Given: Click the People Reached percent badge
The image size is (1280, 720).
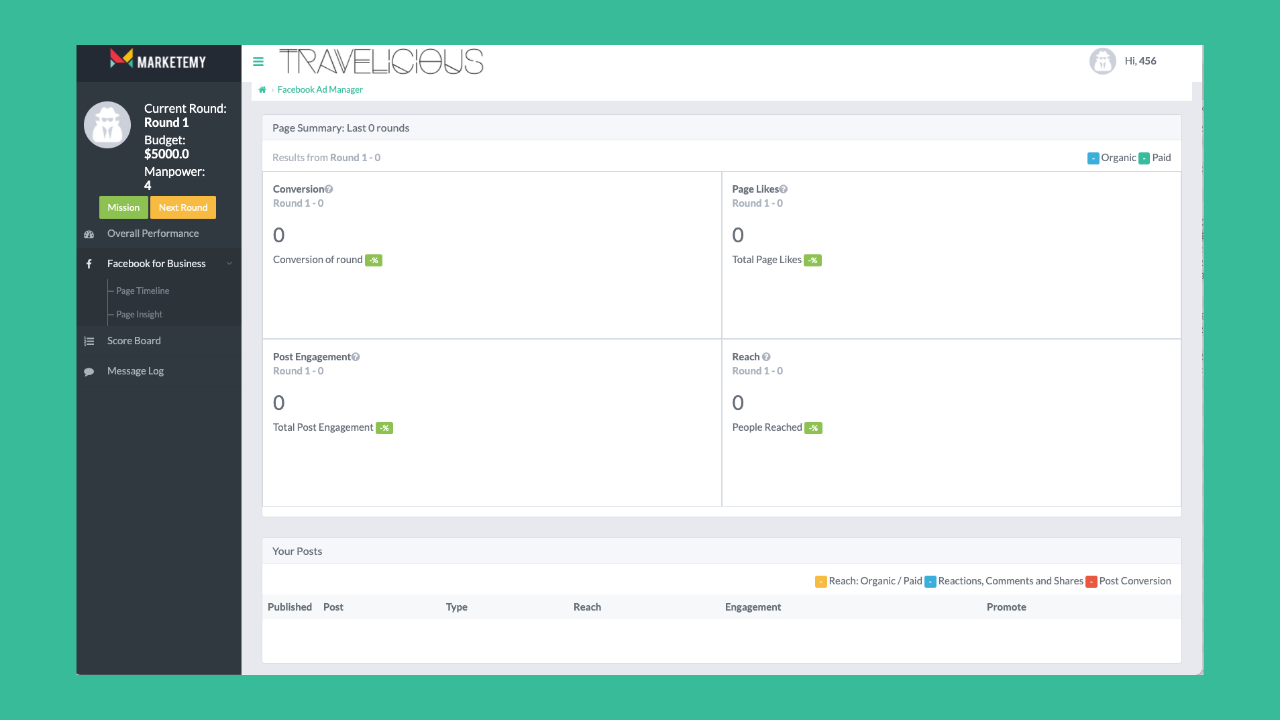Looking at the screenshot, I should [814, 428].
